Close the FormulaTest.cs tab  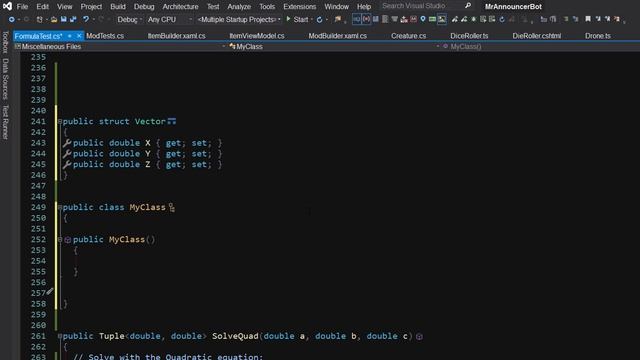(79, 36)
